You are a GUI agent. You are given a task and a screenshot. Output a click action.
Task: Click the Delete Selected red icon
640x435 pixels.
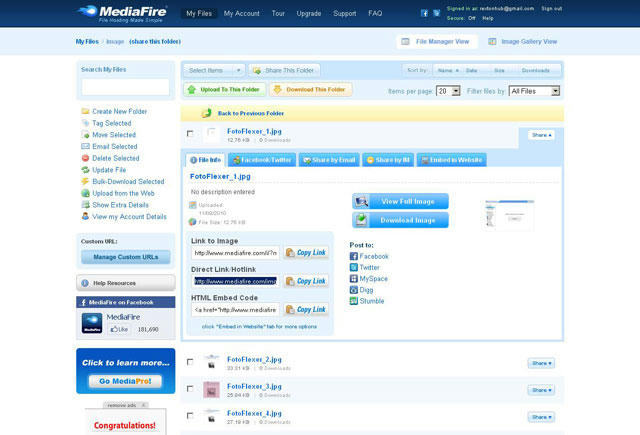[85, 158]
